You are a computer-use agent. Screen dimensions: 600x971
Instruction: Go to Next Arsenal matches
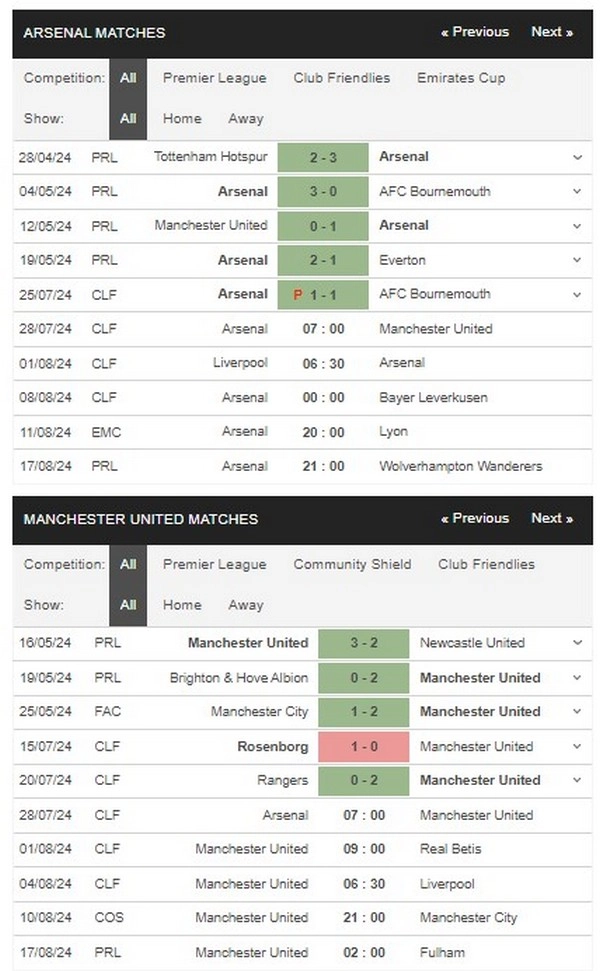pos(552,32)
